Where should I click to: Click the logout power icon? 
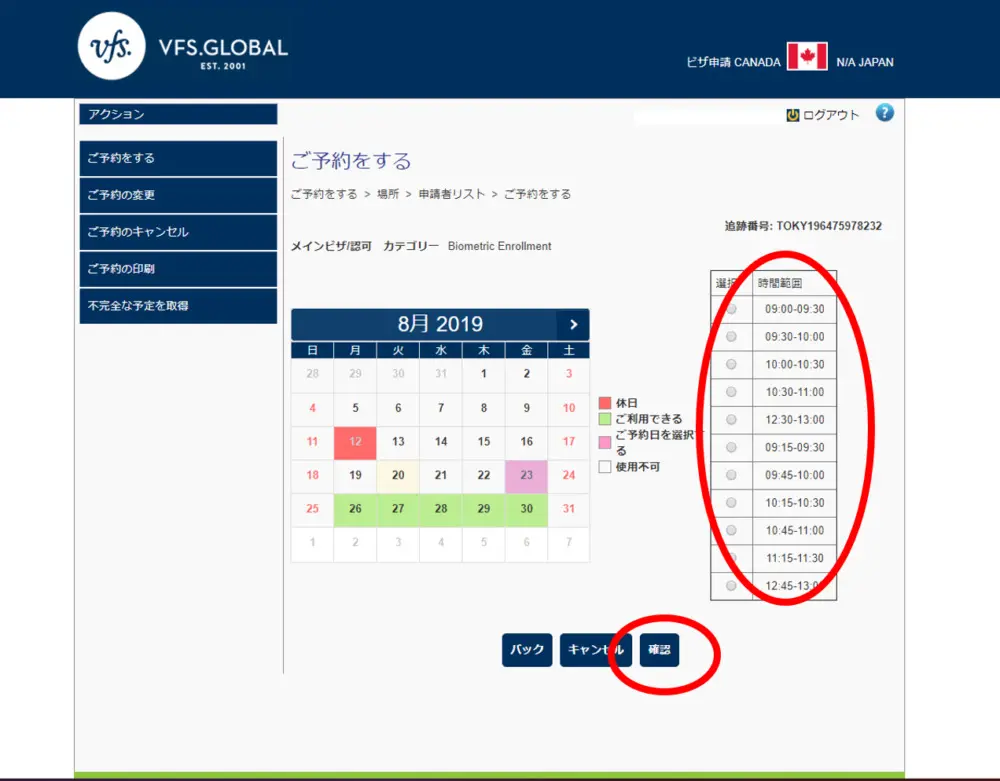tap(793, 115)
